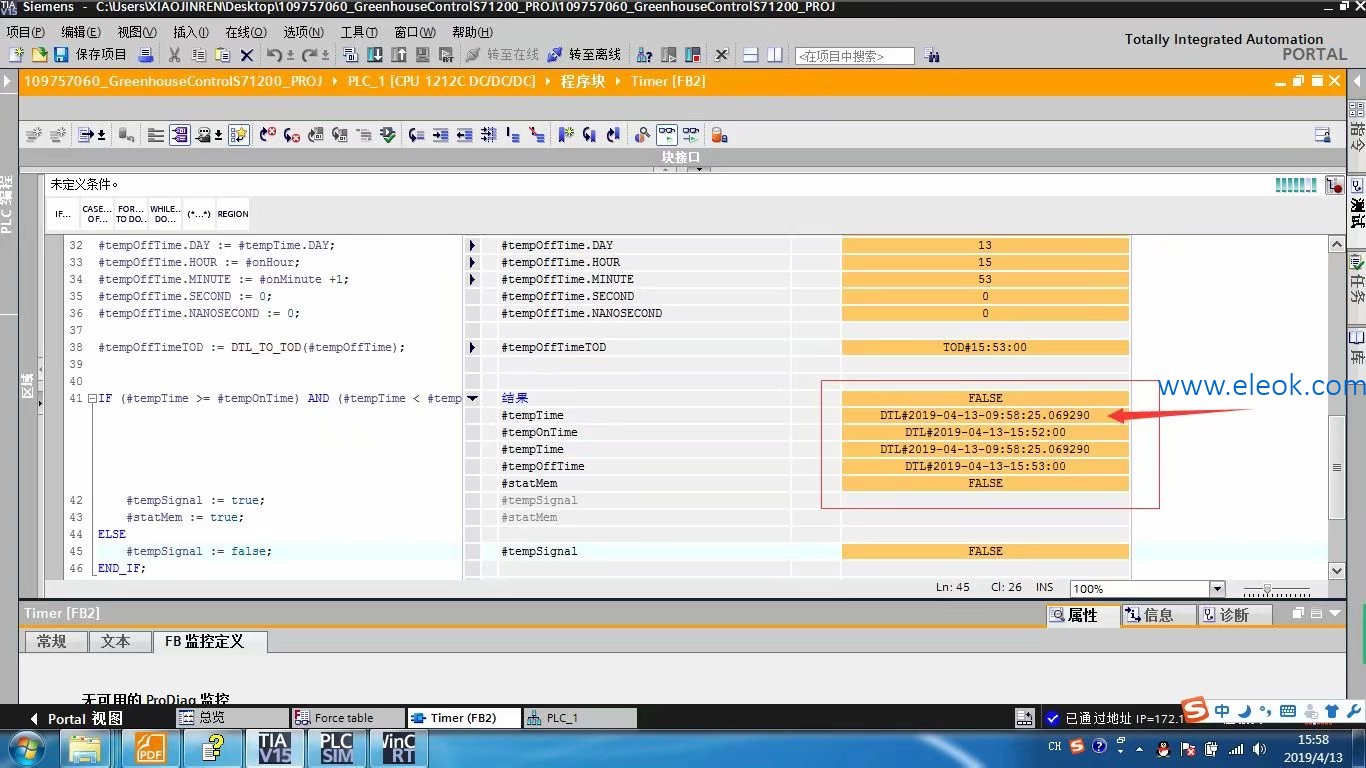1366x768 pixels.
Task: Insert comment (*...*) template
Action: 199,214
